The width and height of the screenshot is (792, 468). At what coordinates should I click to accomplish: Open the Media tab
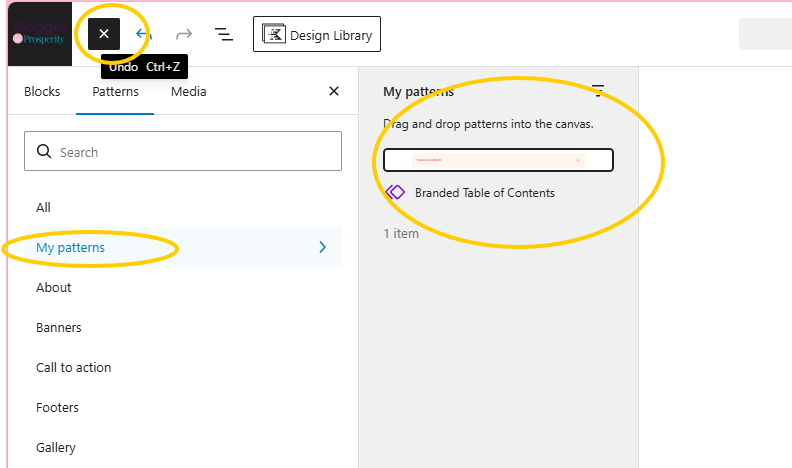point(188,91)
